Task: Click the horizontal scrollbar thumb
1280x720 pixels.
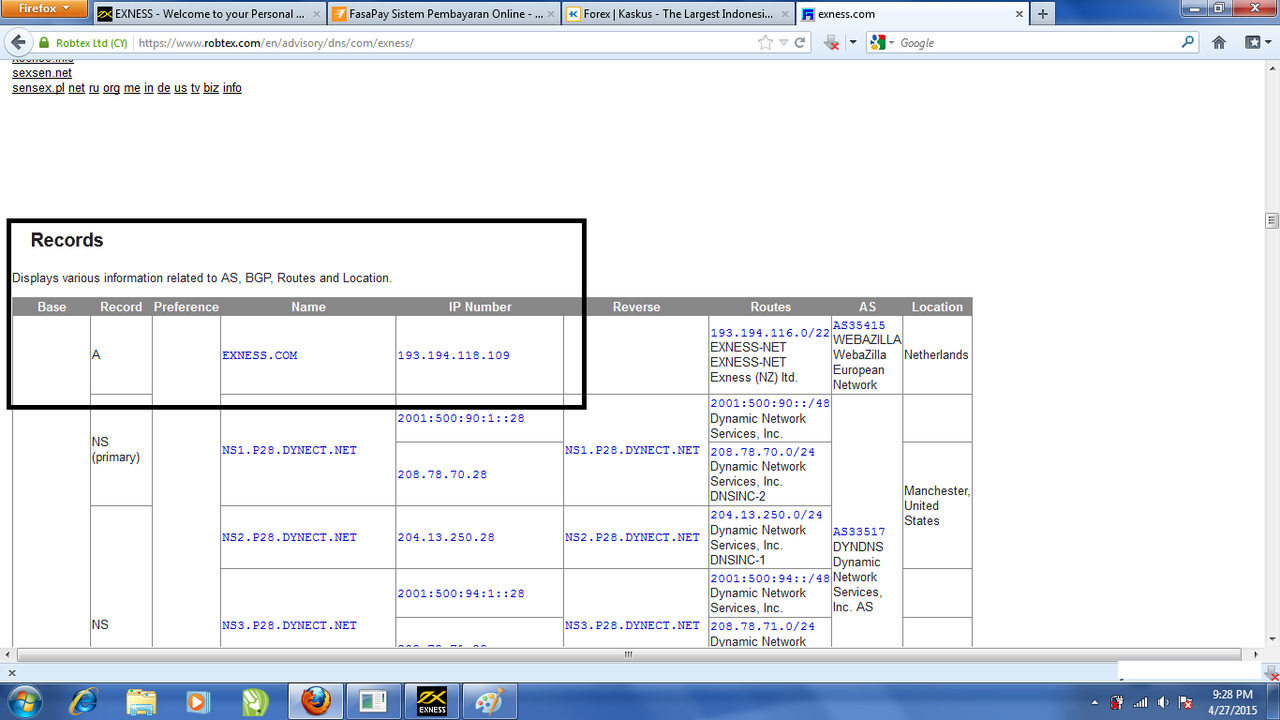Action: click(628, 654)
